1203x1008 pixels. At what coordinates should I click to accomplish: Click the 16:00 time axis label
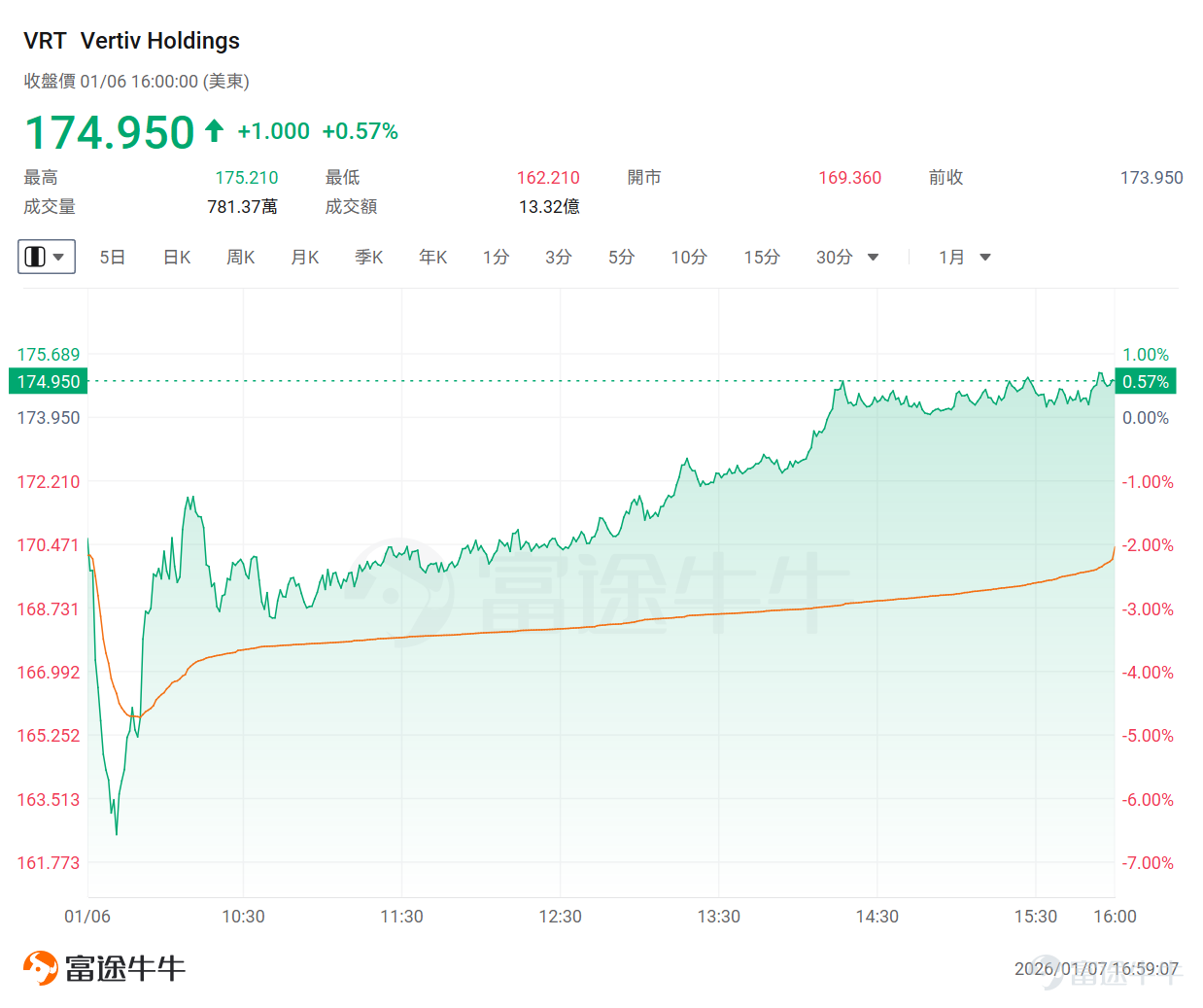(x=1115, y=917)
